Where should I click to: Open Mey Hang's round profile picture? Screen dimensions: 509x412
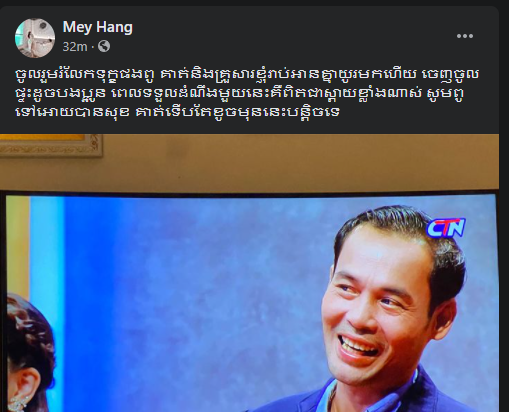35,38
